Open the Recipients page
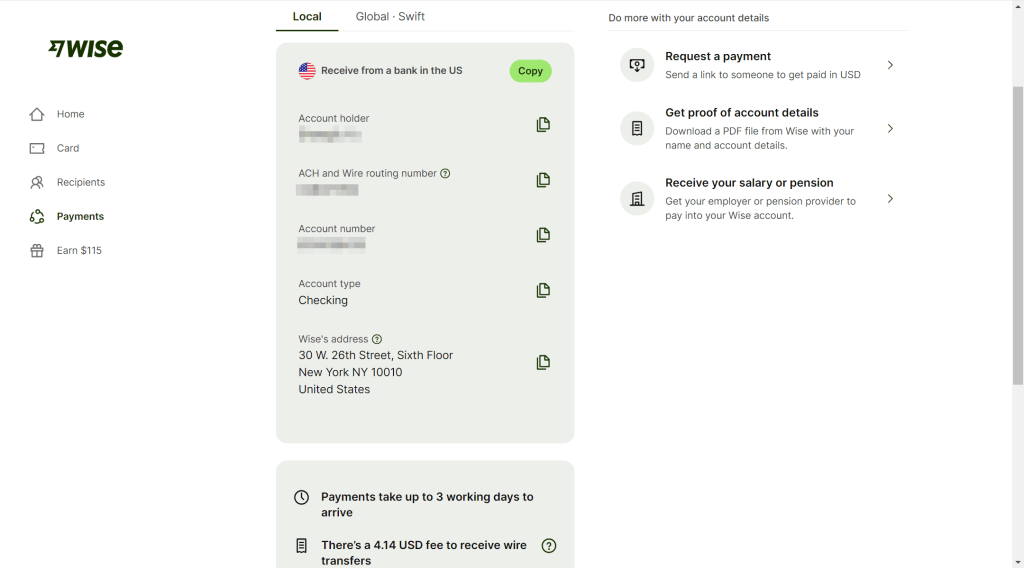The width and height of the screenshot is (1024, 568). click(x=80, y=182)
